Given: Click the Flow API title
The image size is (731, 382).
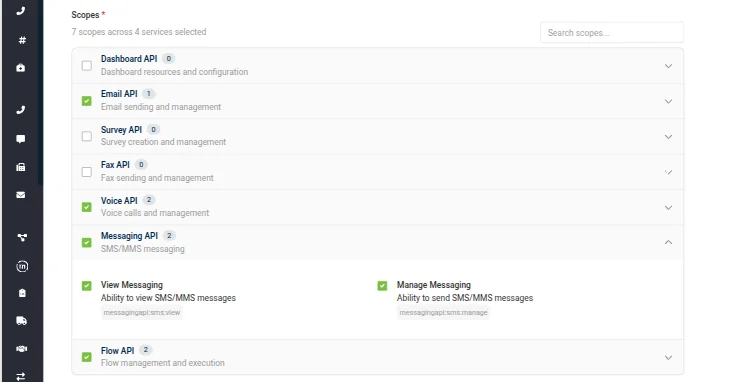Looking at the screenshot, I should [x=117, y=350].
